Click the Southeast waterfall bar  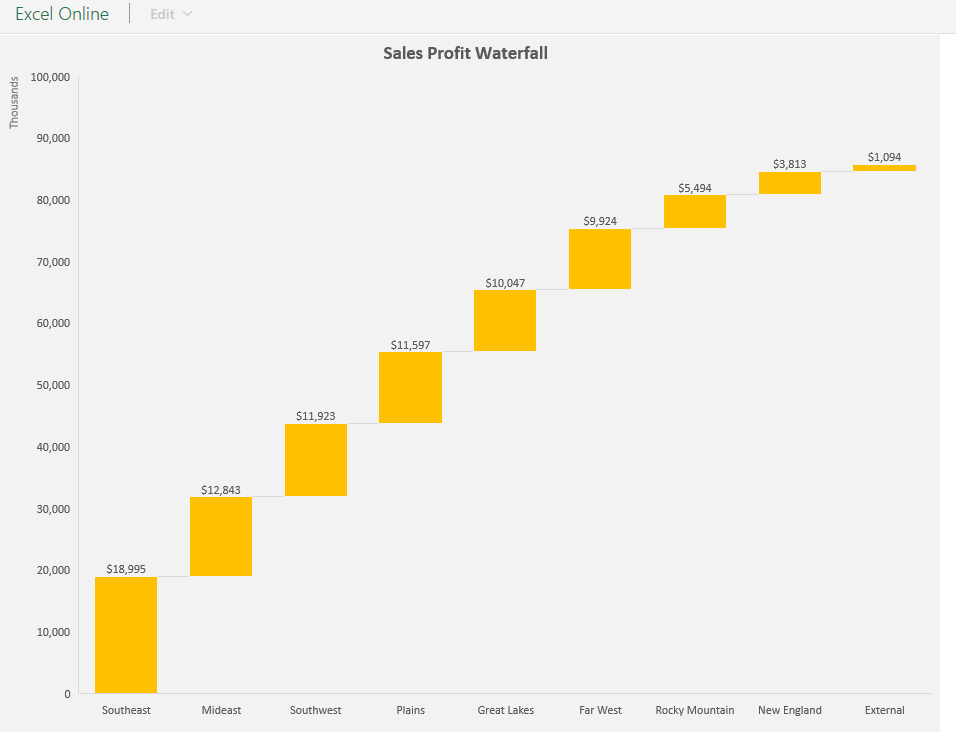[x=126, y=635]
